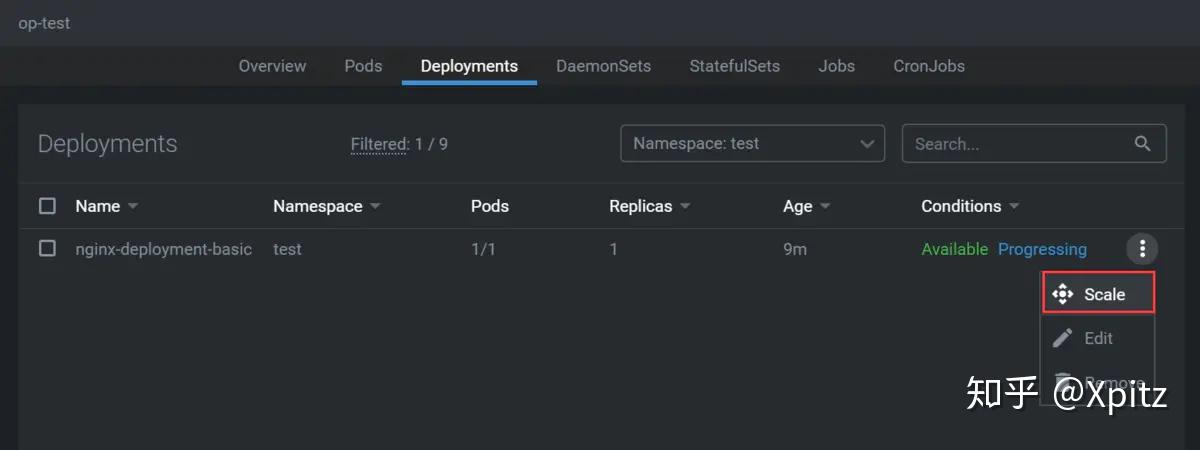The height and width of the screenshot is (450, 1200).
Task: Click the Progressing condition badge
Action: pyautogui.click(x=1042, y=249)
